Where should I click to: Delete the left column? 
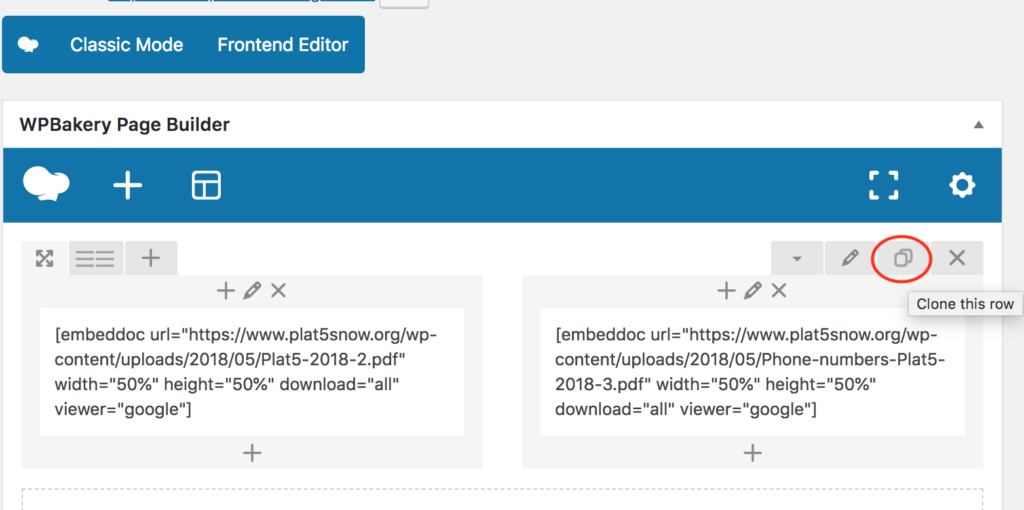278,291
